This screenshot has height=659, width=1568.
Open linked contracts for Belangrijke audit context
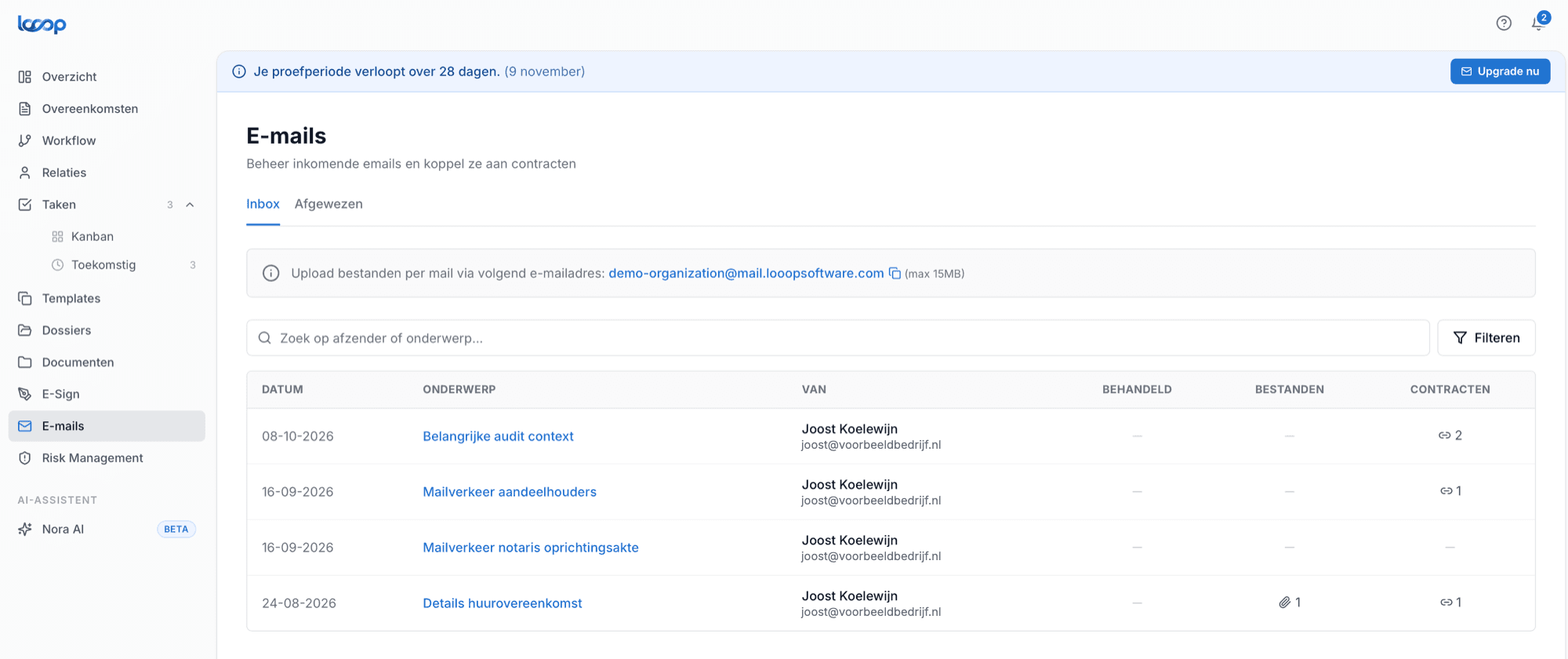tap(1450, 435)
